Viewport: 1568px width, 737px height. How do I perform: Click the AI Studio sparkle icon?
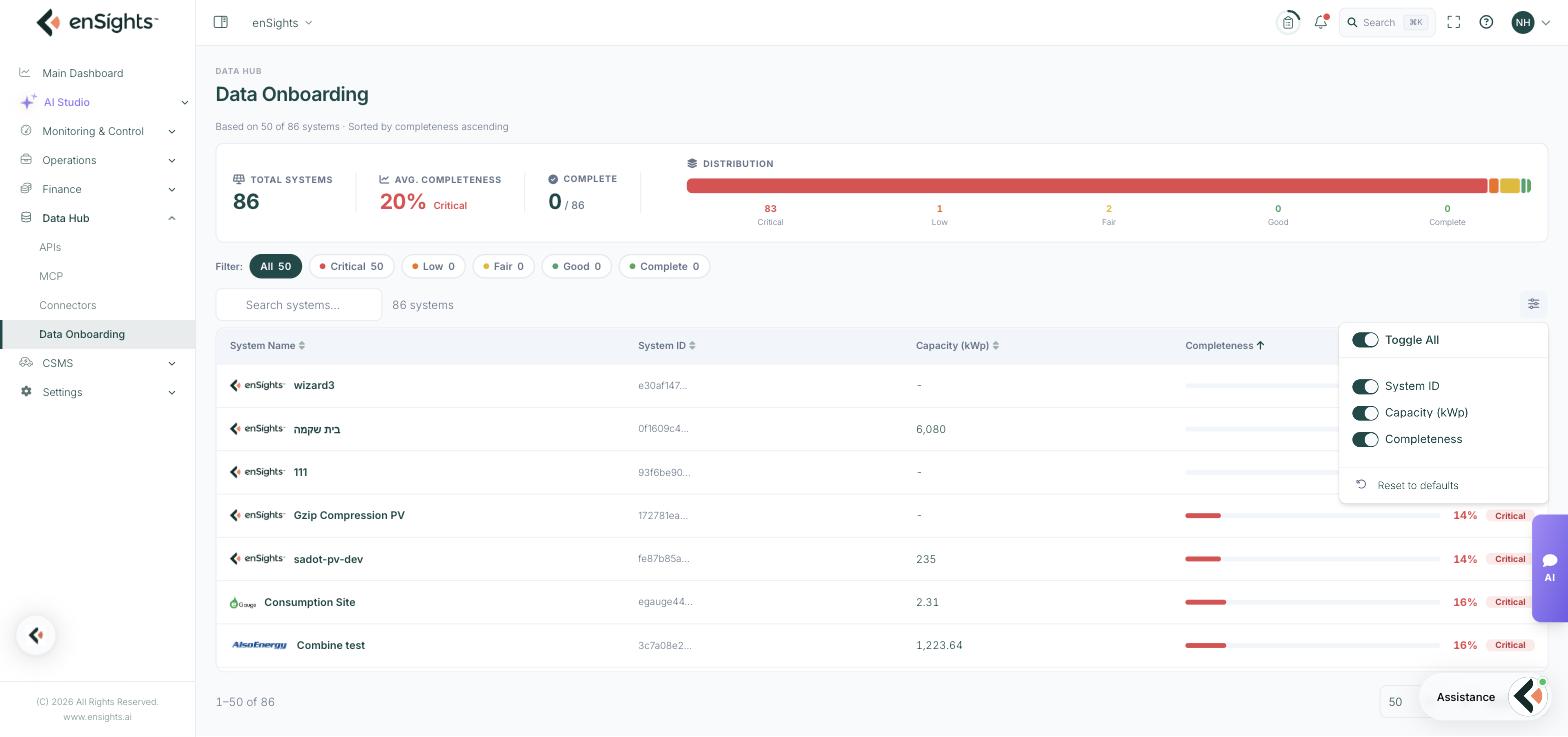pos(28,102)
